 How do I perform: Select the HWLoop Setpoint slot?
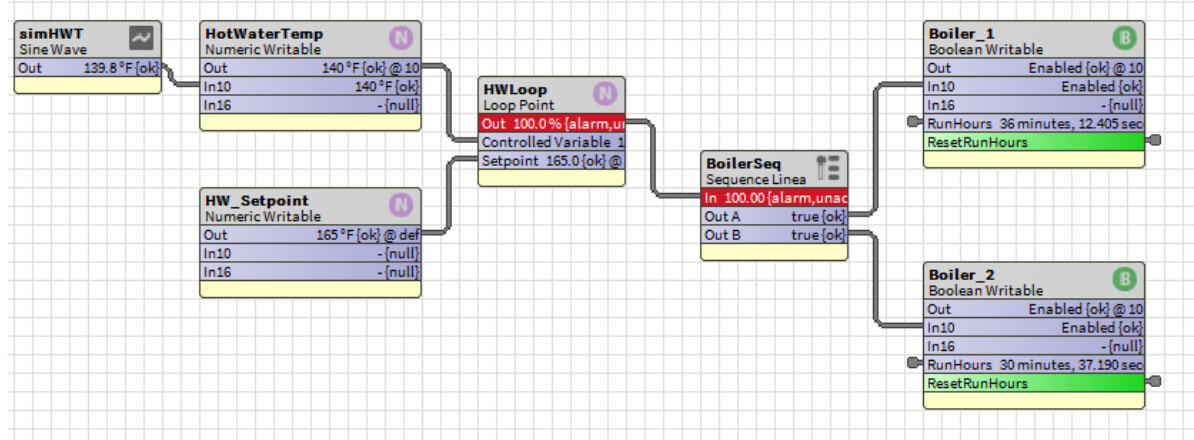(x=552, y=160)
